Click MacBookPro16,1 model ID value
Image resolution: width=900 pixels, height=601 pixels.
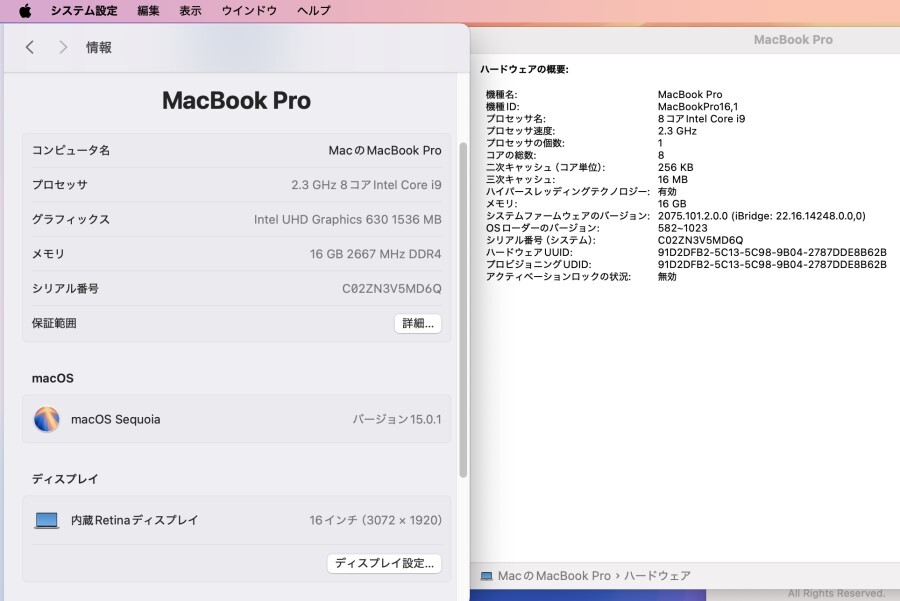[x=698, y=106]
